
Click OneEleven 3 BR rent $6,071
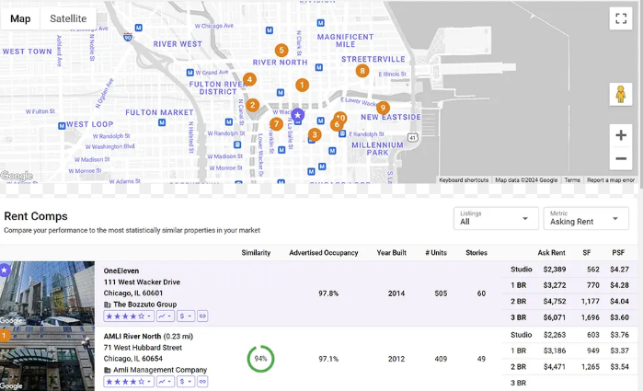[x=554, y=318]
